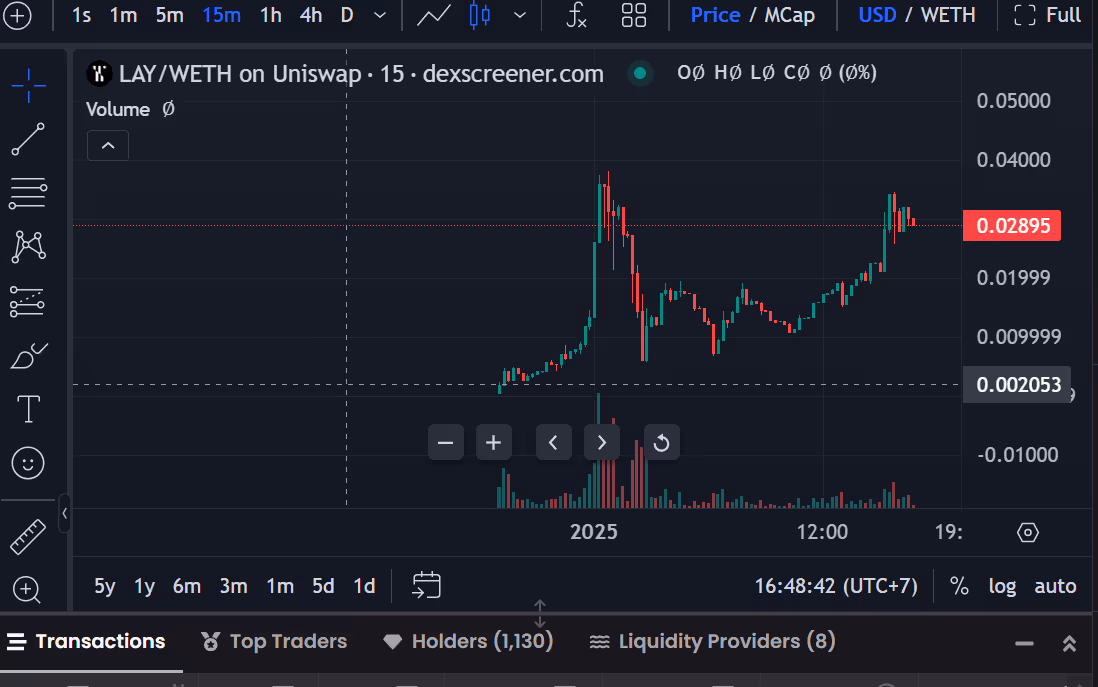The height and width of the screenshot is (687, 1098).
Task: Reset the chart view
Action: click(x=661, y=442)
